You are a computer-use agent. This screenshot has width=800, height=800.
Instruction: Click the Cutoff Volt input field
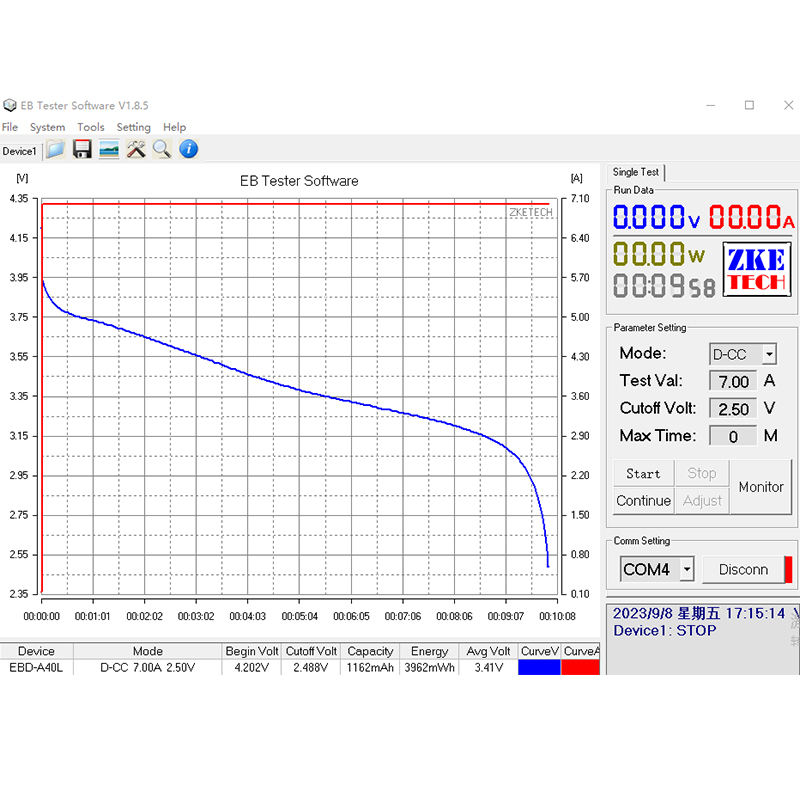(733, 409)
